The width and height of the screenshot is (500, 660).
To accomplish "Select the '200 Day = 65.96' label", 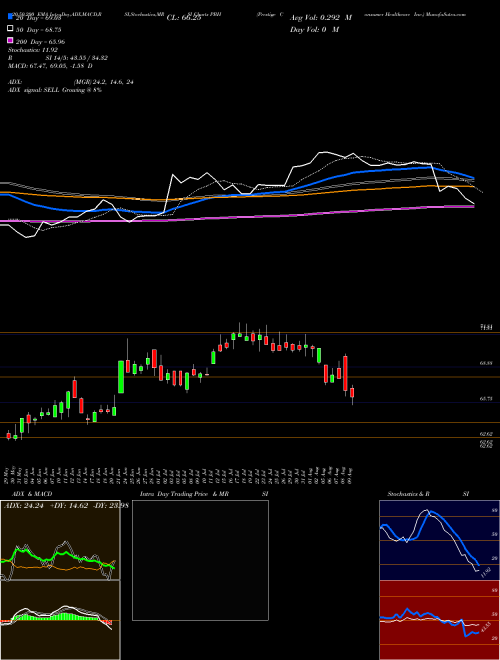I will click(x=40, y=42).
